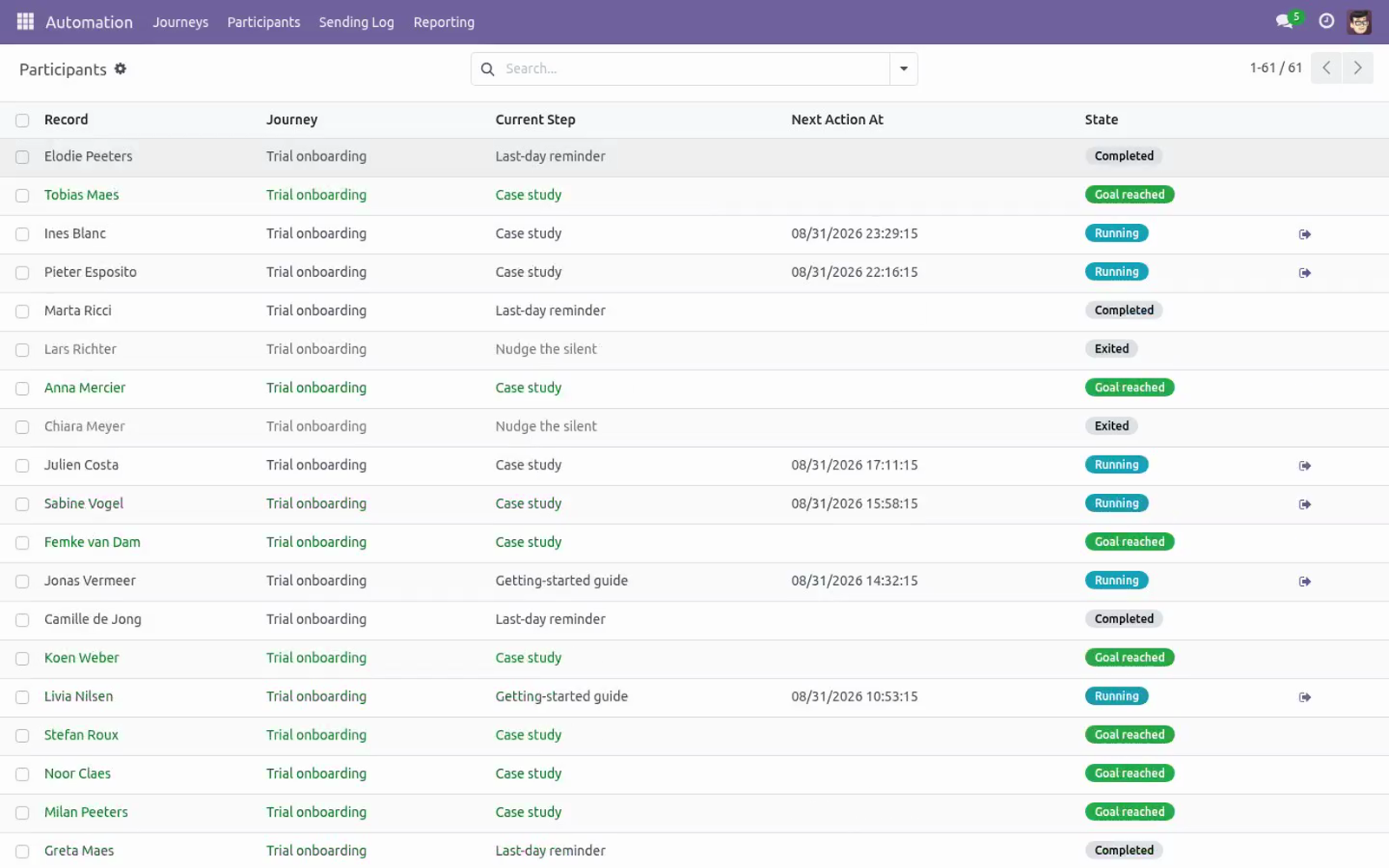Toggle the select-all header checkbox

click(x=23, y=121)
